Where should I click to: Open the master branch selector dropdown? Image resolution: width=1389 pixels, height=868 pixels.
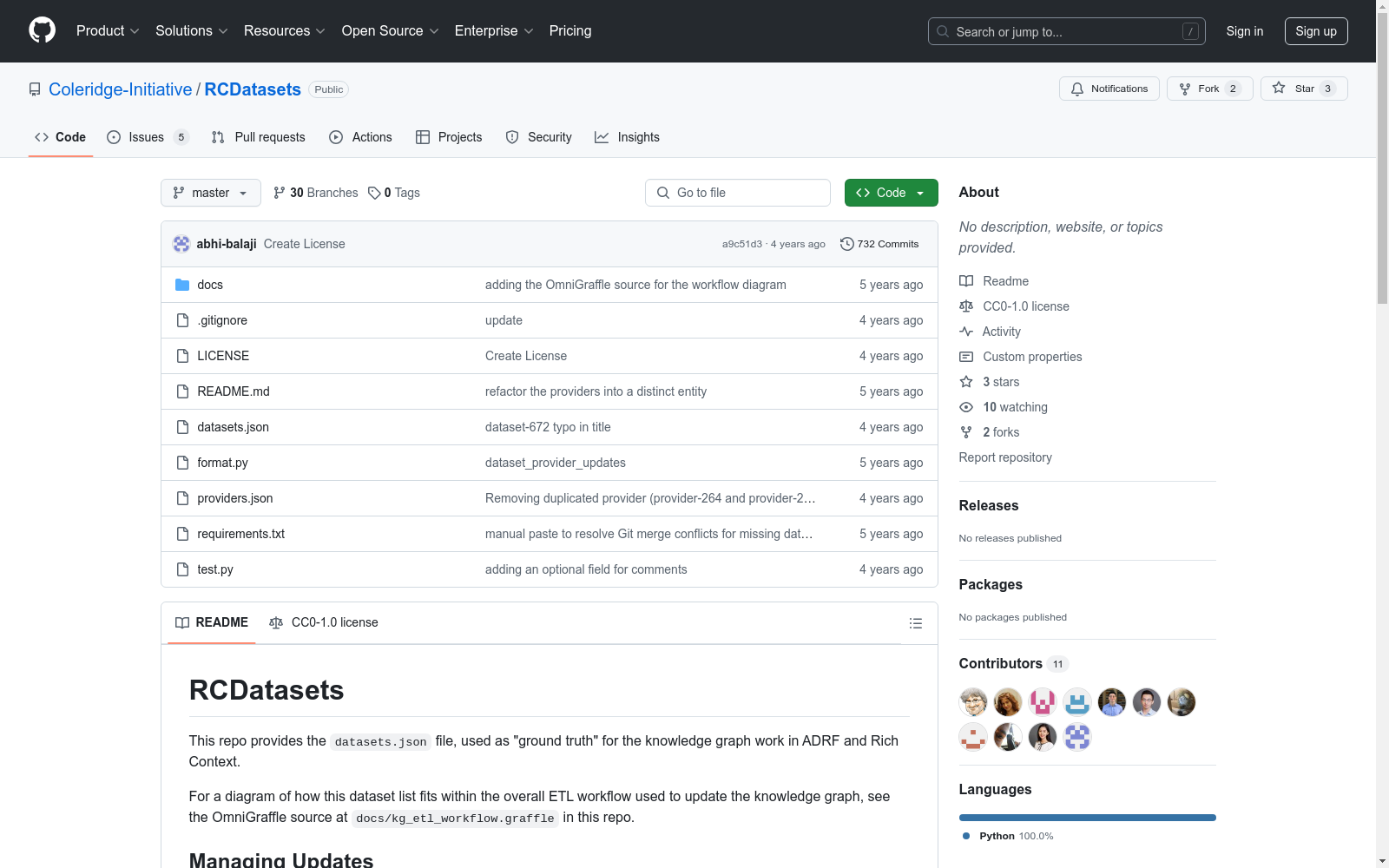pyautogui.click(x=211, y=193)
